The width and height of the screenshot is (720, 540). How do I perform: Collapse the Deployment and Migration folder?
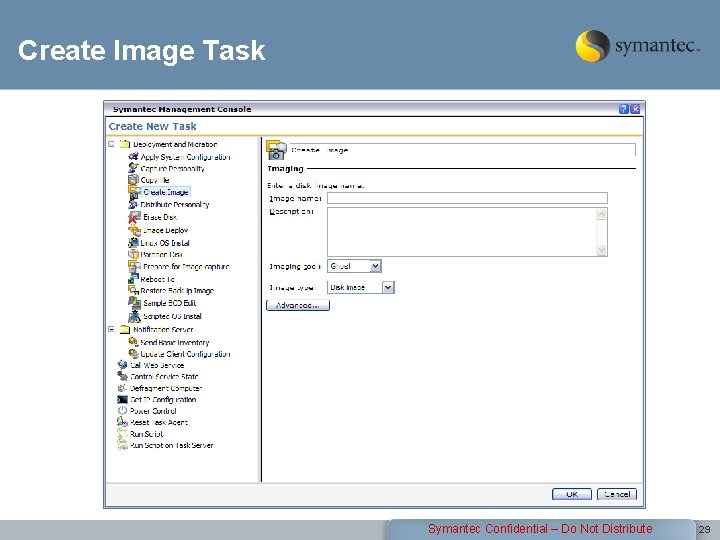(111, 144)
